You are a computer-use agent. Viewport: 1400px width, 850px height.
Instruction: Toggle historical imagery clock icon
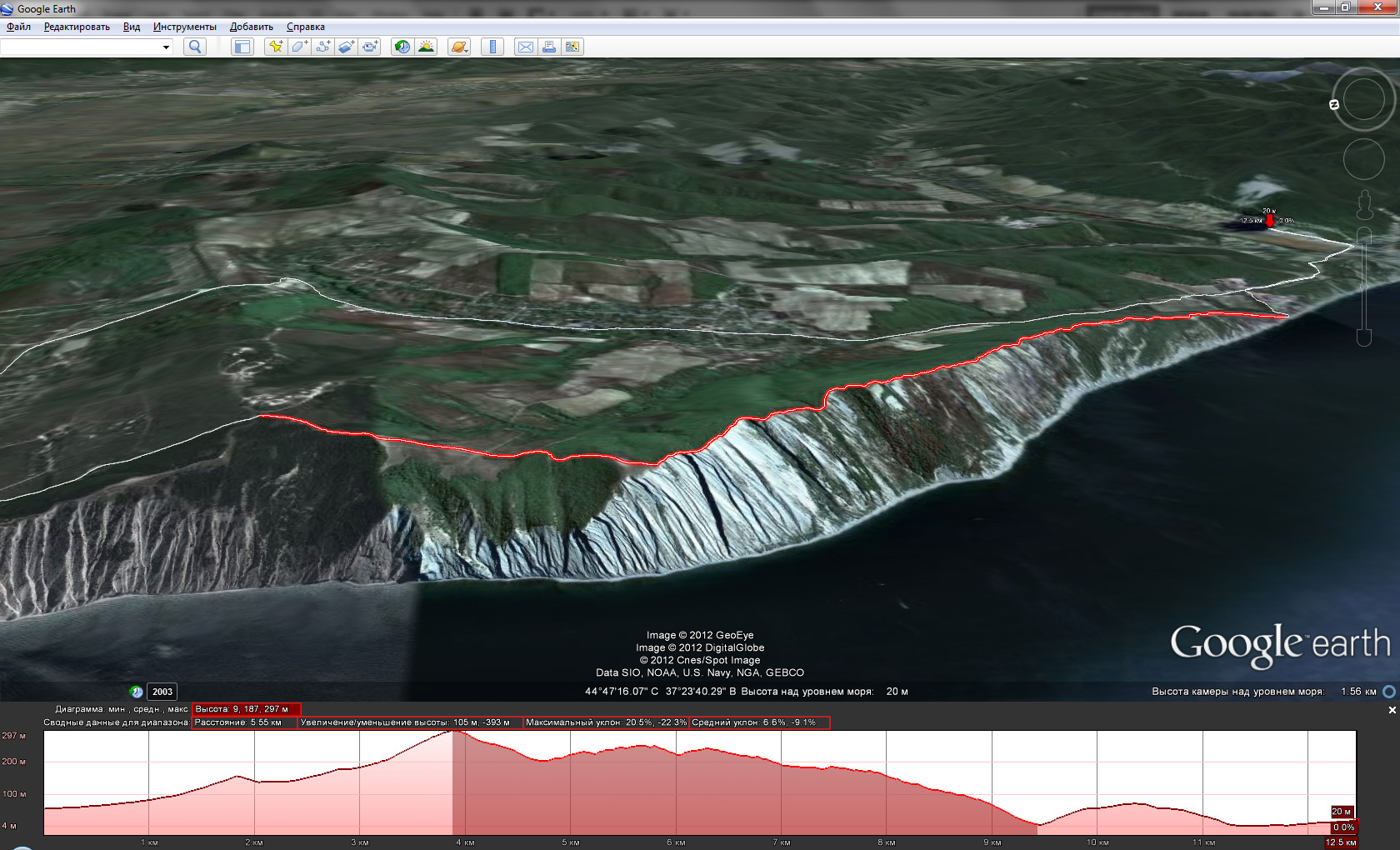pos(402,47)
